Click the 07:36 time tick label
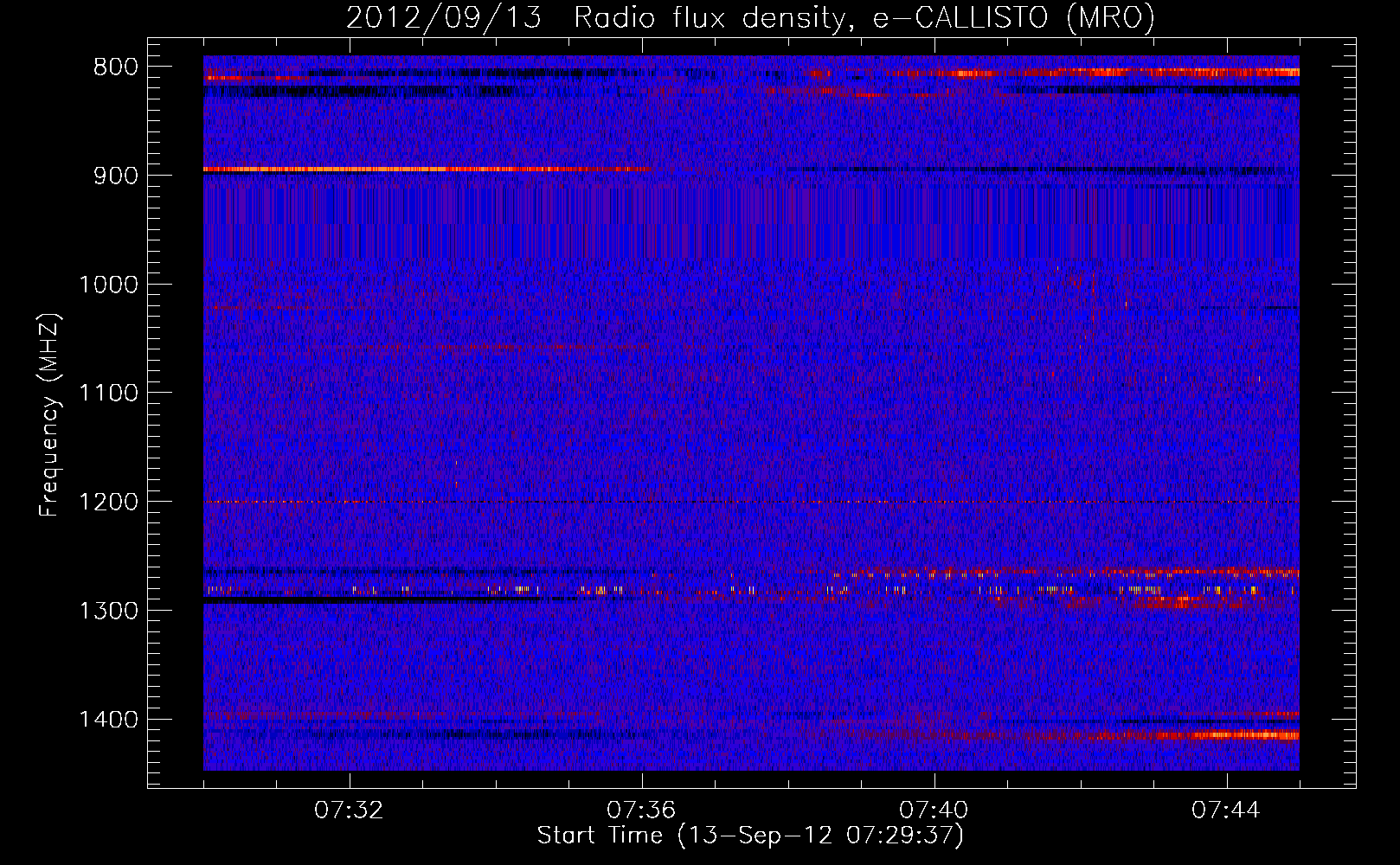1400x865 pixels. [641, 811]
